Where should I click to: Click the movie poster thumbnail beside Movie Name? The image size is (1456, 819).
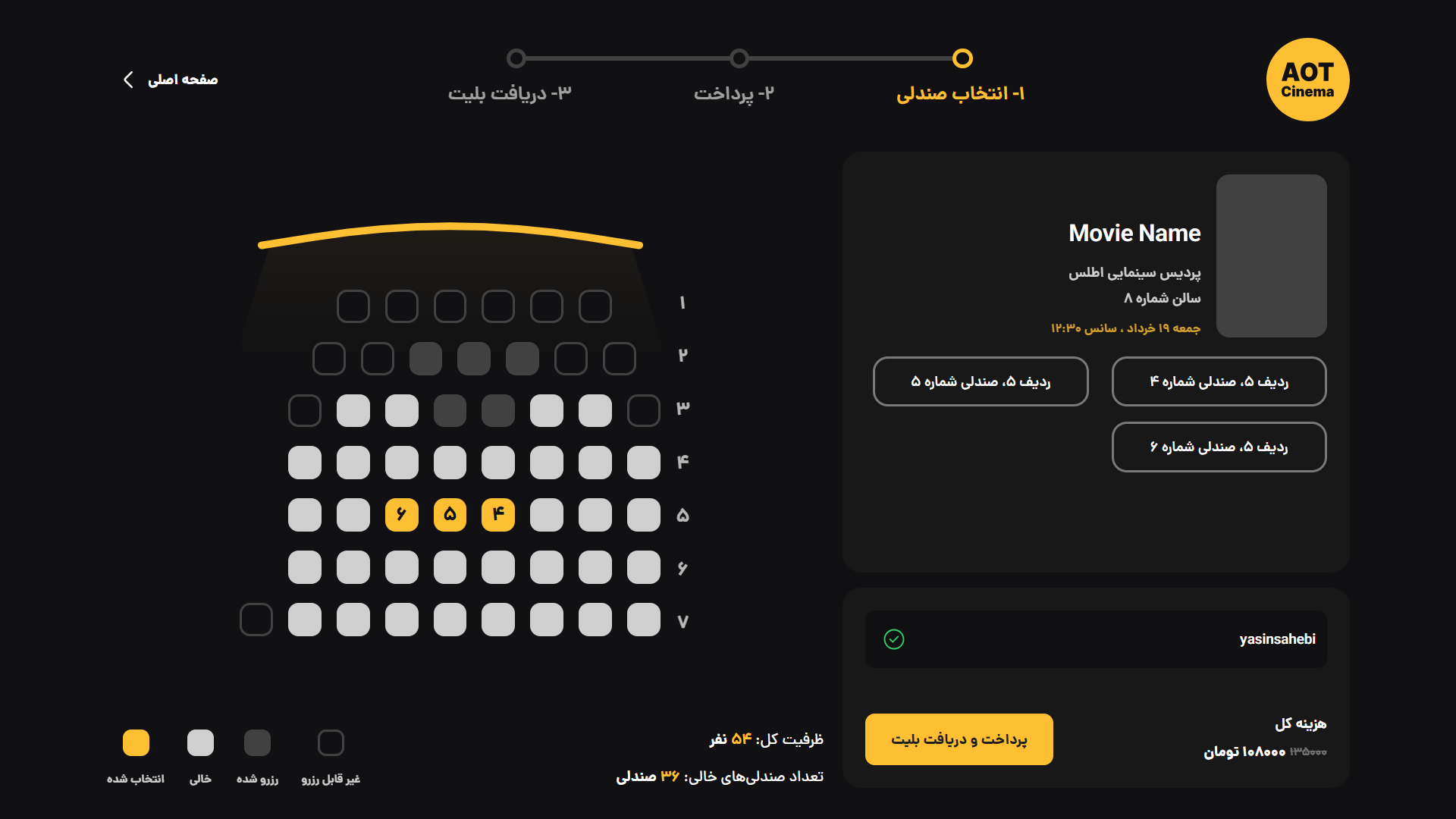[1272, 256]
